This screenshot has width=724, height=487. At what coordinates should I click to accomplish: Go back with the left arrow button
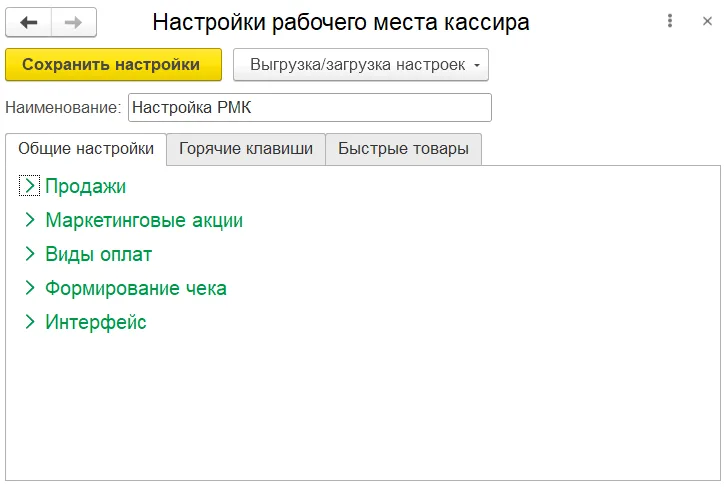pos(29,22)
